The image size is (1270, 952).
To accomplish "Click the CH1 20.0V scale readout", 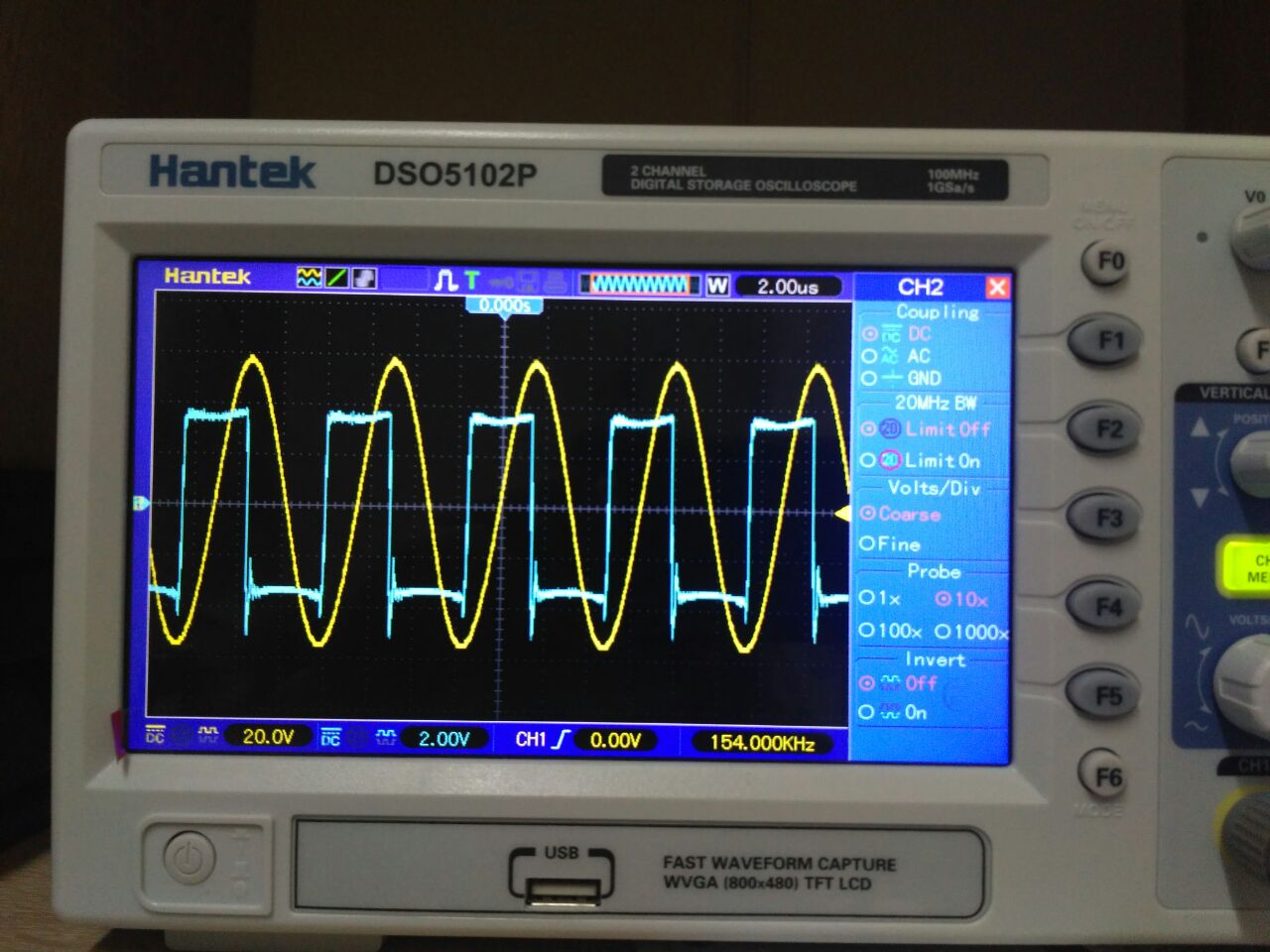I will 268,736.
